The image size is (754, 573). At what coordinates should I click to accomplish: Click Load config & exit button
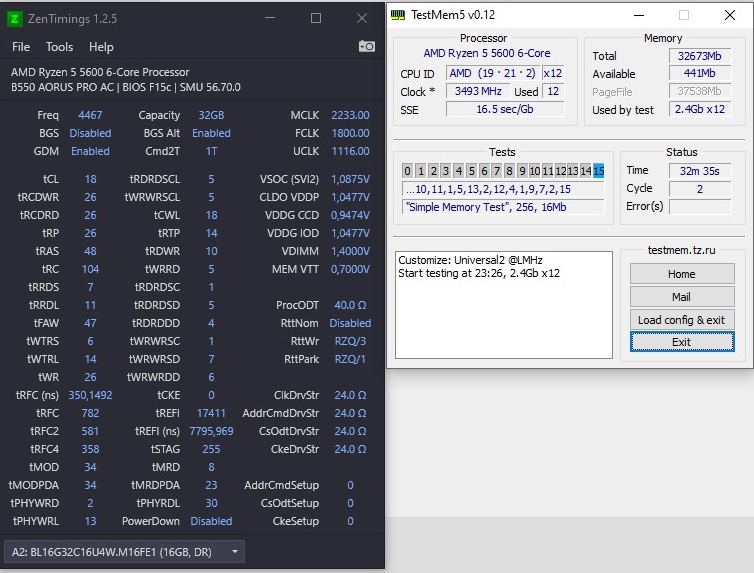pyautogui.click(x=682, y=320)
